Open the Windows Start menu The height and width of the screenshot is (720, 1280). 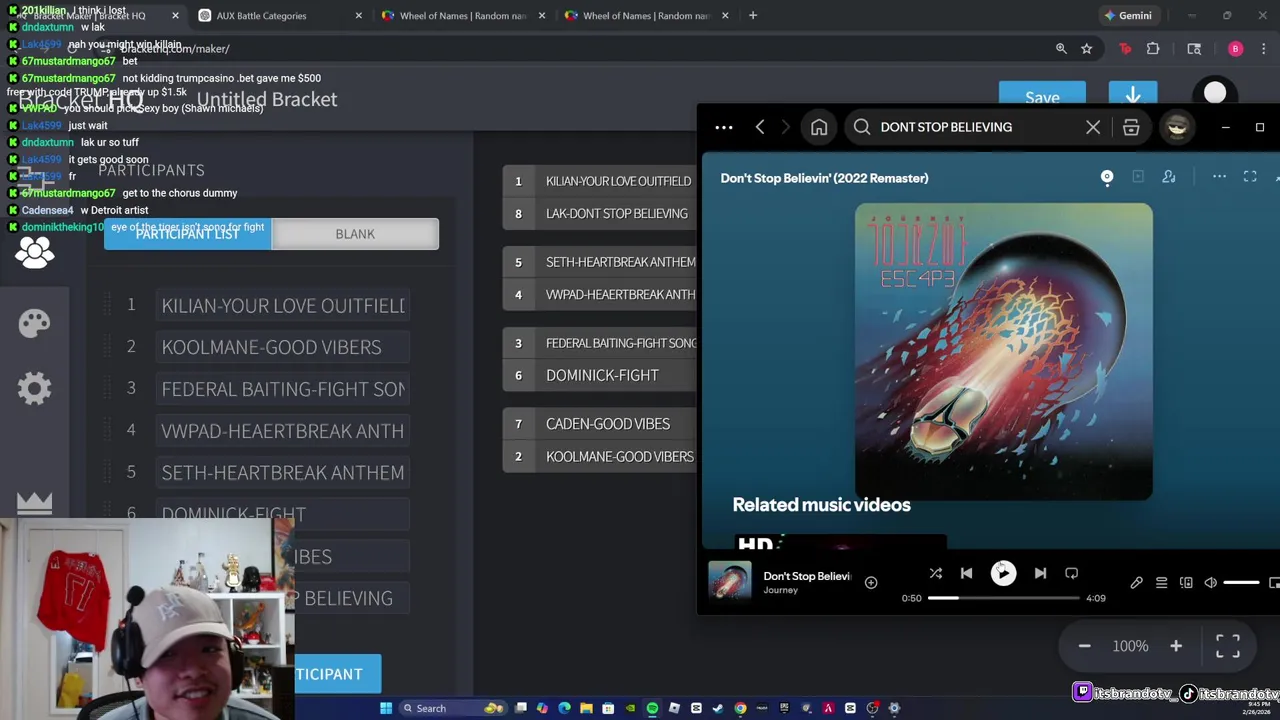tap(386, 708)
